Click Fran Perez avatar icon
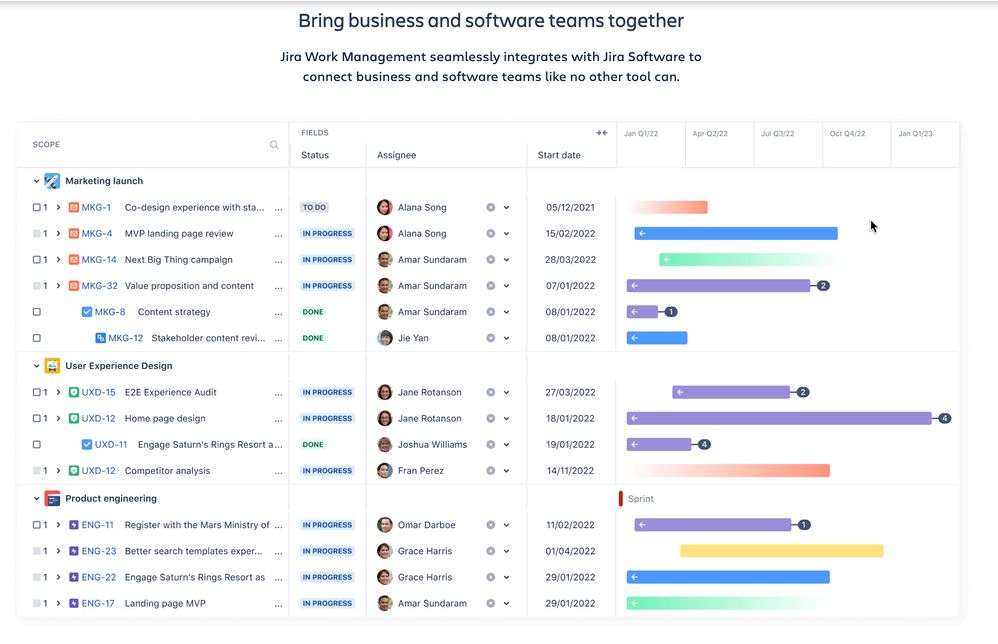 pos(384,471)
